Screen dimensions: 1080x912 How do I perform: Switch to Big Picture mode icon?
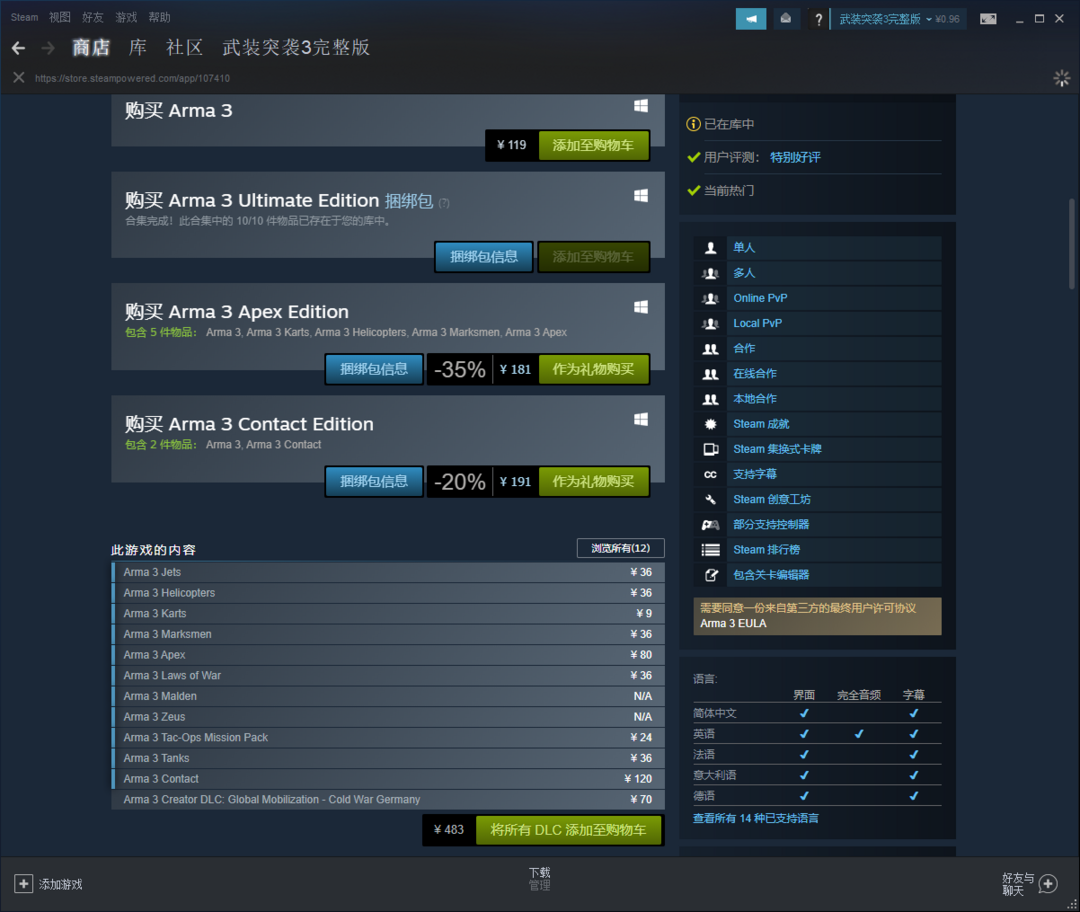coord(988,19)
